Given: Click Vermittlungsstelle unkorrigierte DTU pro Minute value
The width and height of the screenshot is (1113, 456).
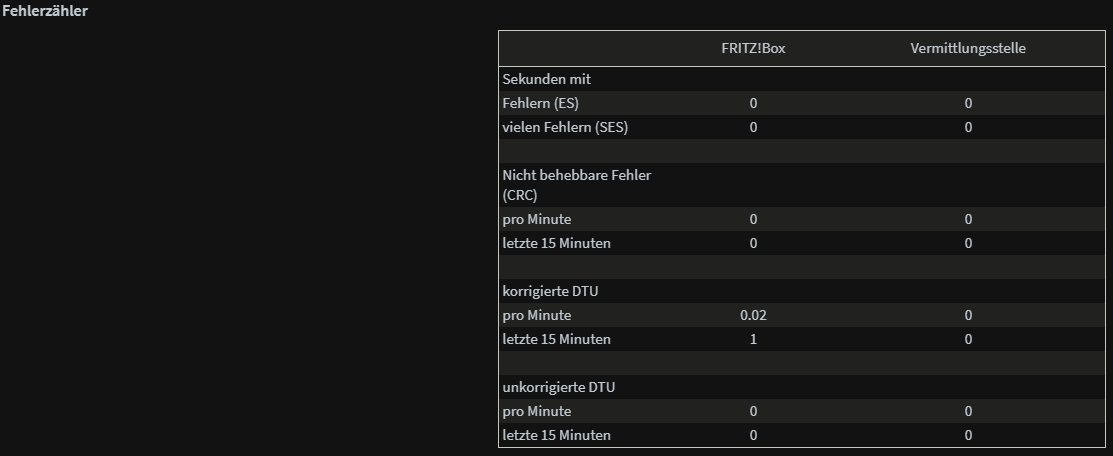Looking at the screenshot, I should click(968, 411).
